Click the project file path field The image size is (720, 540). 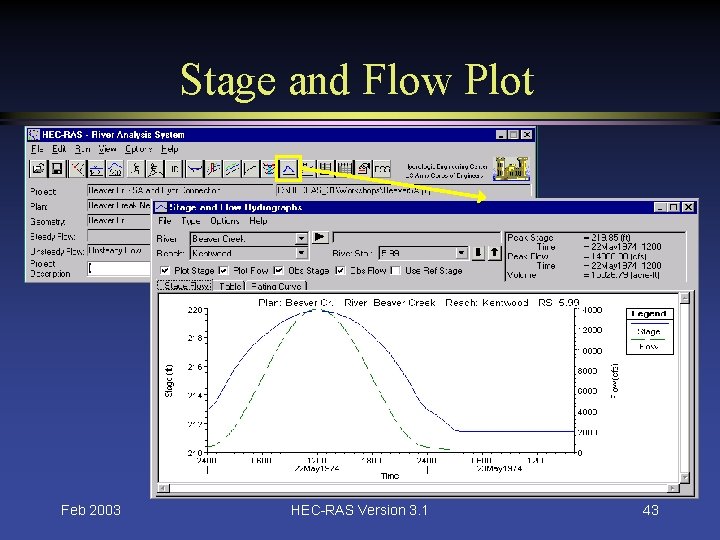(403, 190)
